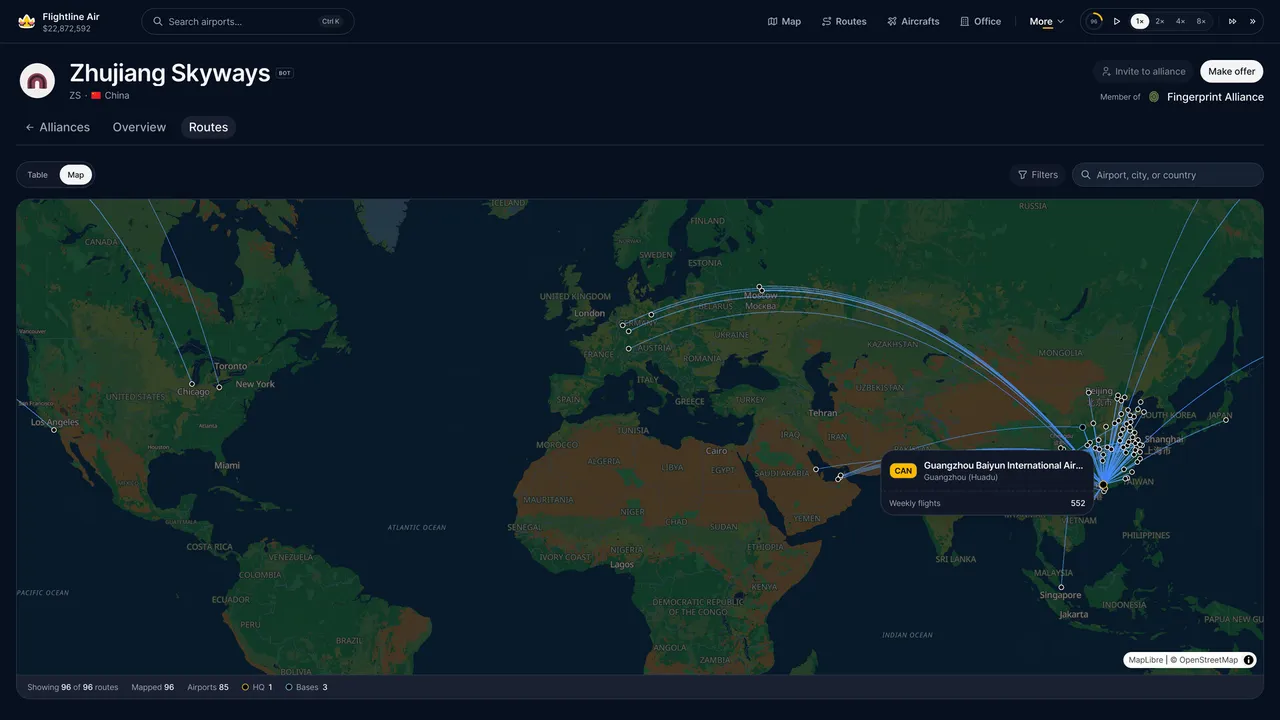
Task: Click the Chicago airport marker
Action: click(x=192, y=384)
